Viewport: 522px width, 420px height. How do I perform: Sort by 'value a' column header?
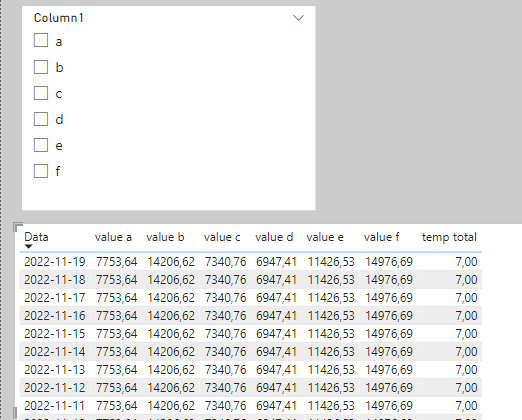click(113, 237)
